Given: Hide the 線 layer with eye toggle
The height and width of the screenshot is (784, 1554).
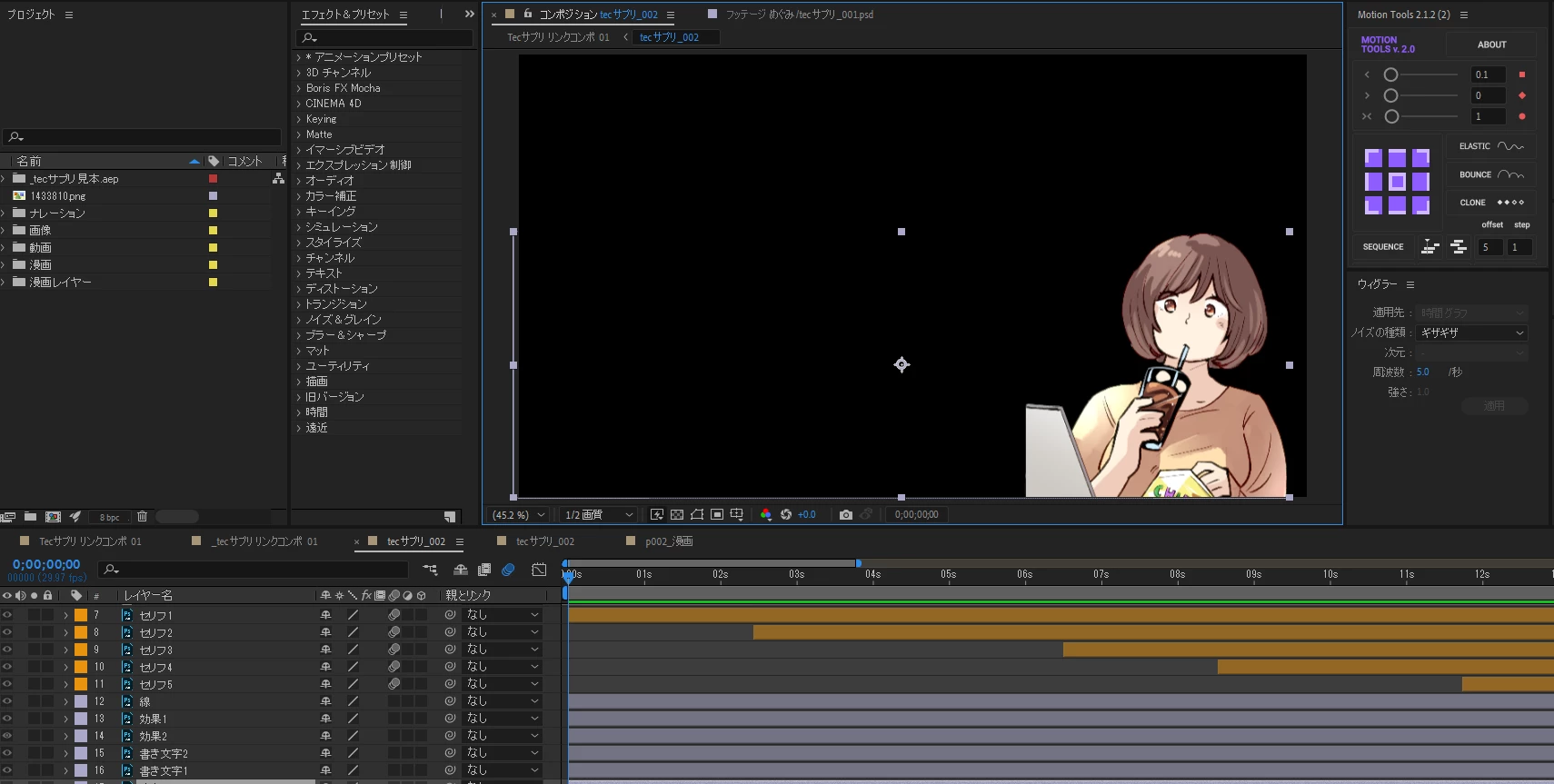Looking at the screenshot, I should click(7, 701).
